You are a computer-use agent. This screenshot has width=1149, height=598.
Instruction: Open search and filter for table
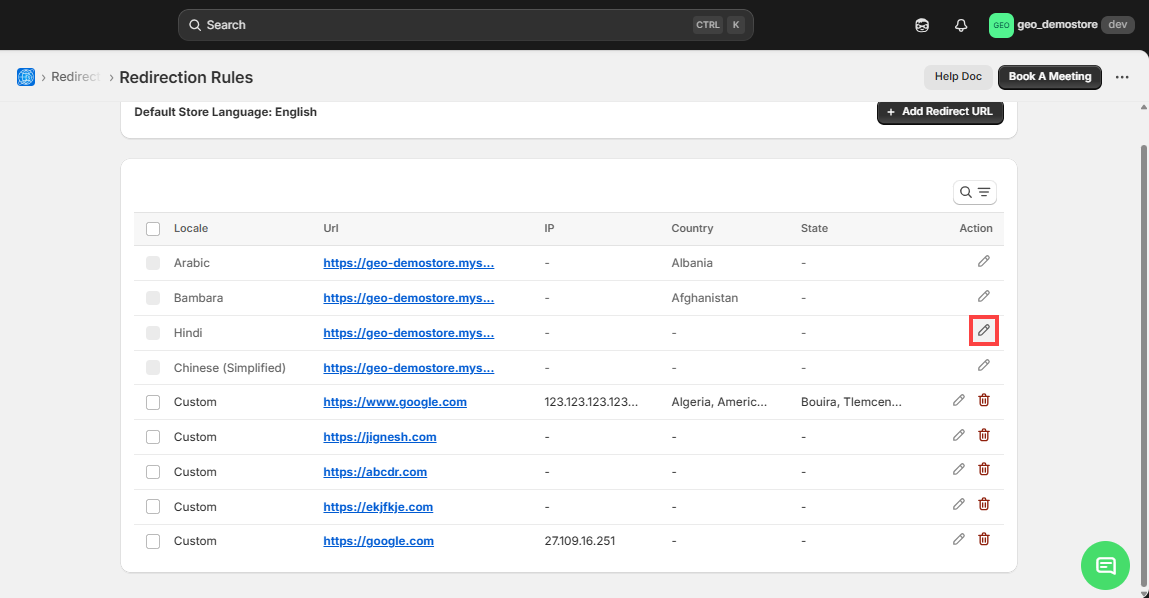[x=974, y=193]
